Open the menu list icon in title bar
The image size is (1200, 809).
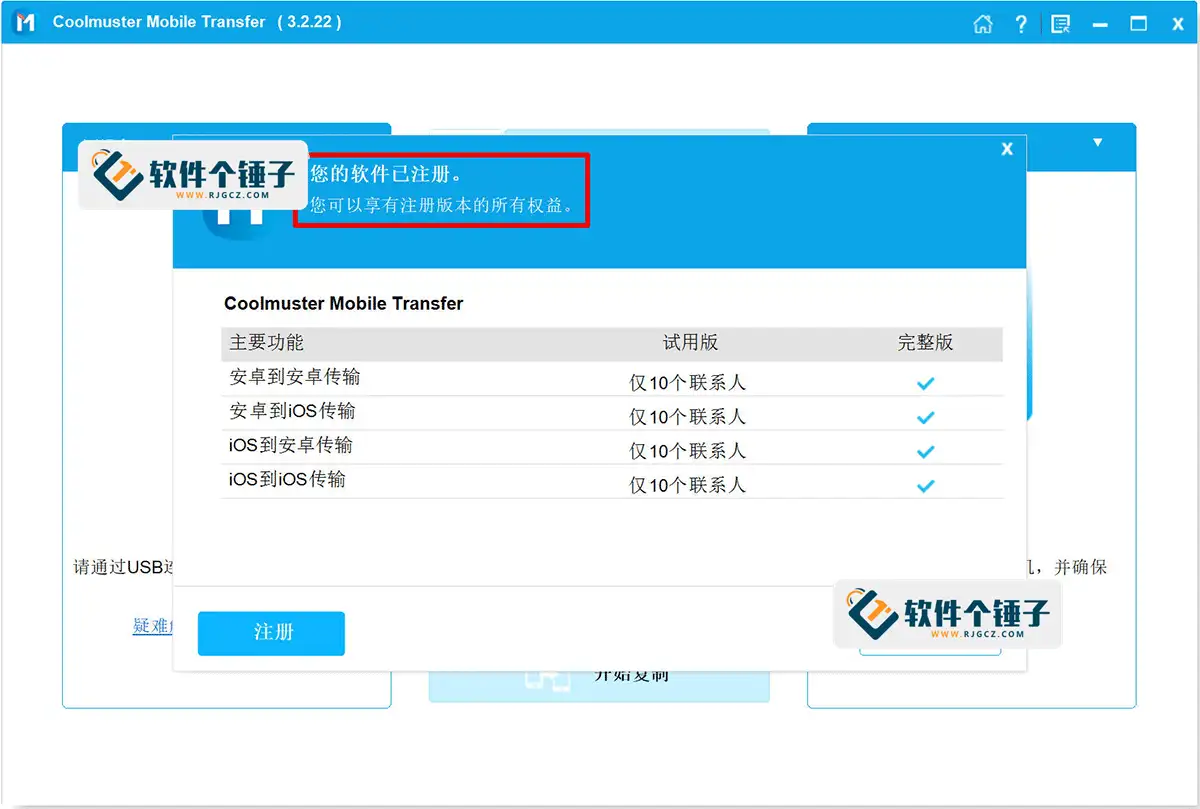tap(1061, 24)
